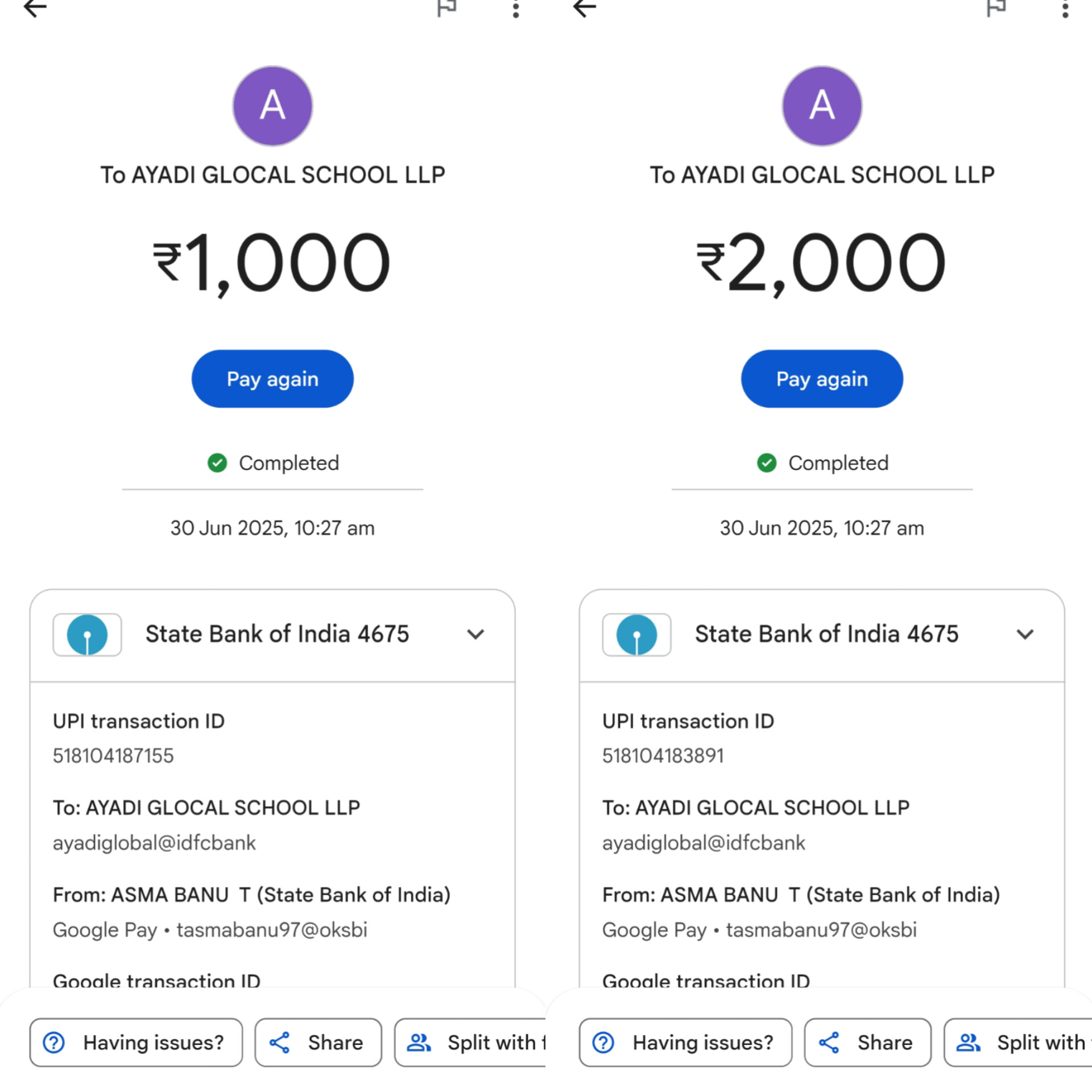
Task: Go back from the ₹1,000 payment screen
Action: click(x=35, y=8)
